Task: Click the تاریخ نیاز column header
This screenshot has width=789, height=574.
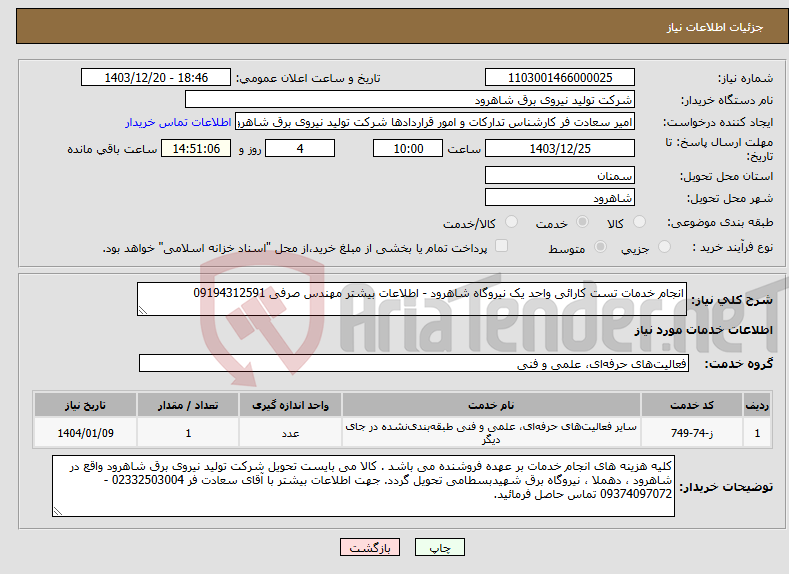Action: [86, 405]
